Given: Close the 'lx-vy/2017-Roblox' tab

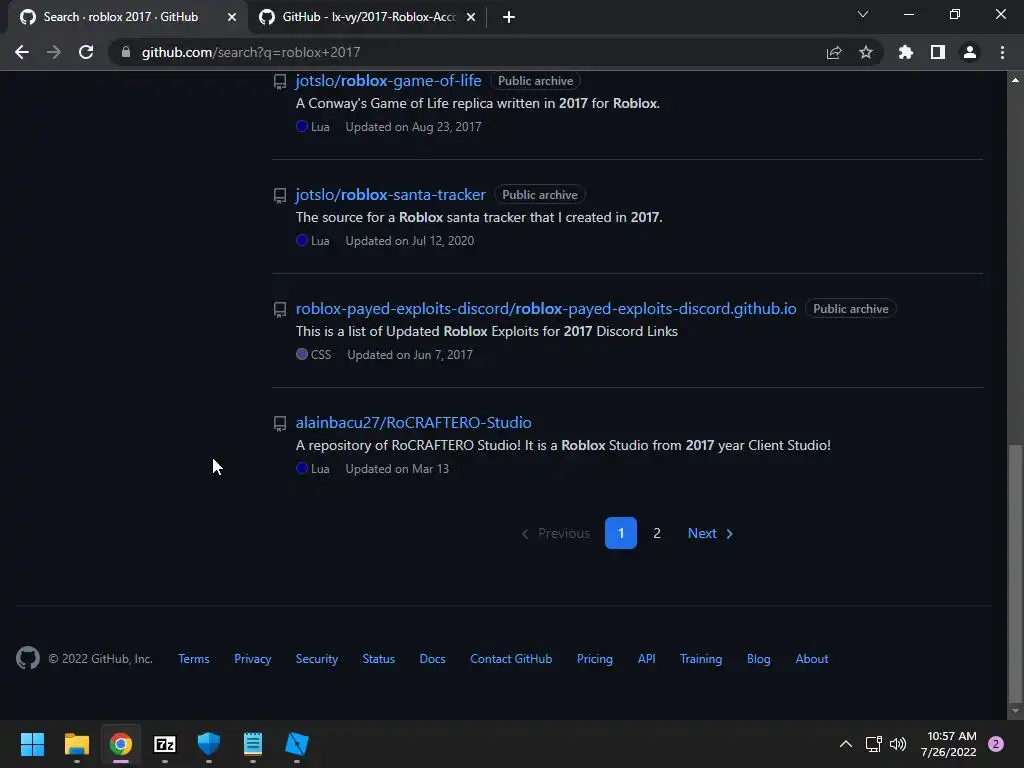Looking at the screenshot, I should (471, 17).
